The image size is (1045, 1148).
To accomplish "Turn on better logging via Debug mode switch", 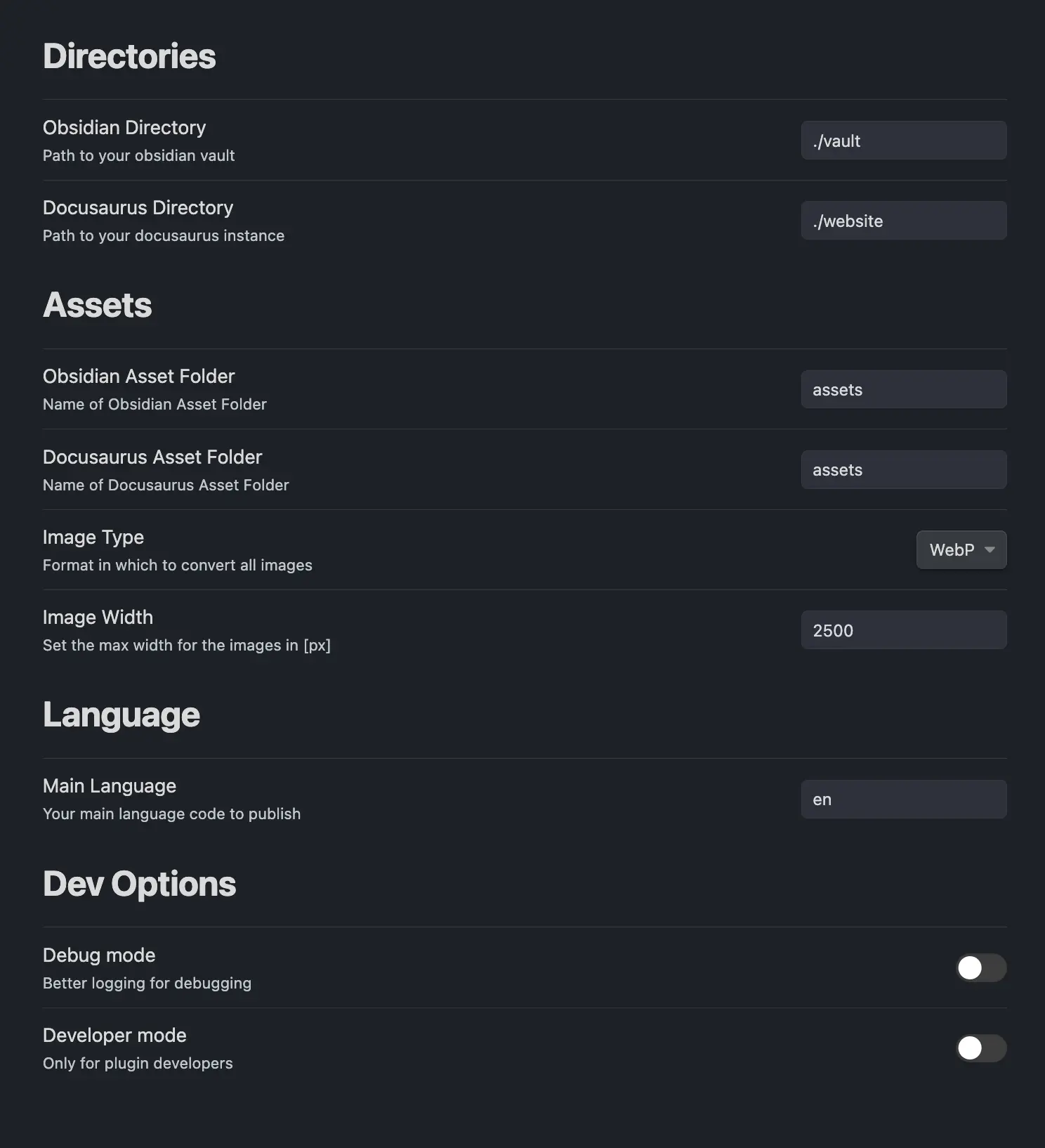I will pyautogui.click(x=981, y=967).
